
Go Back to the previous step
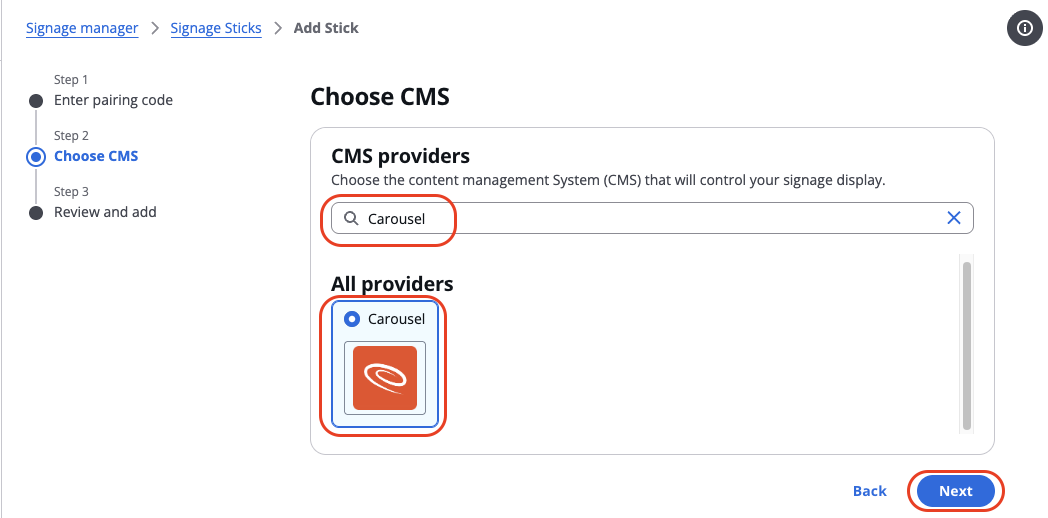(x=870, y=491)
